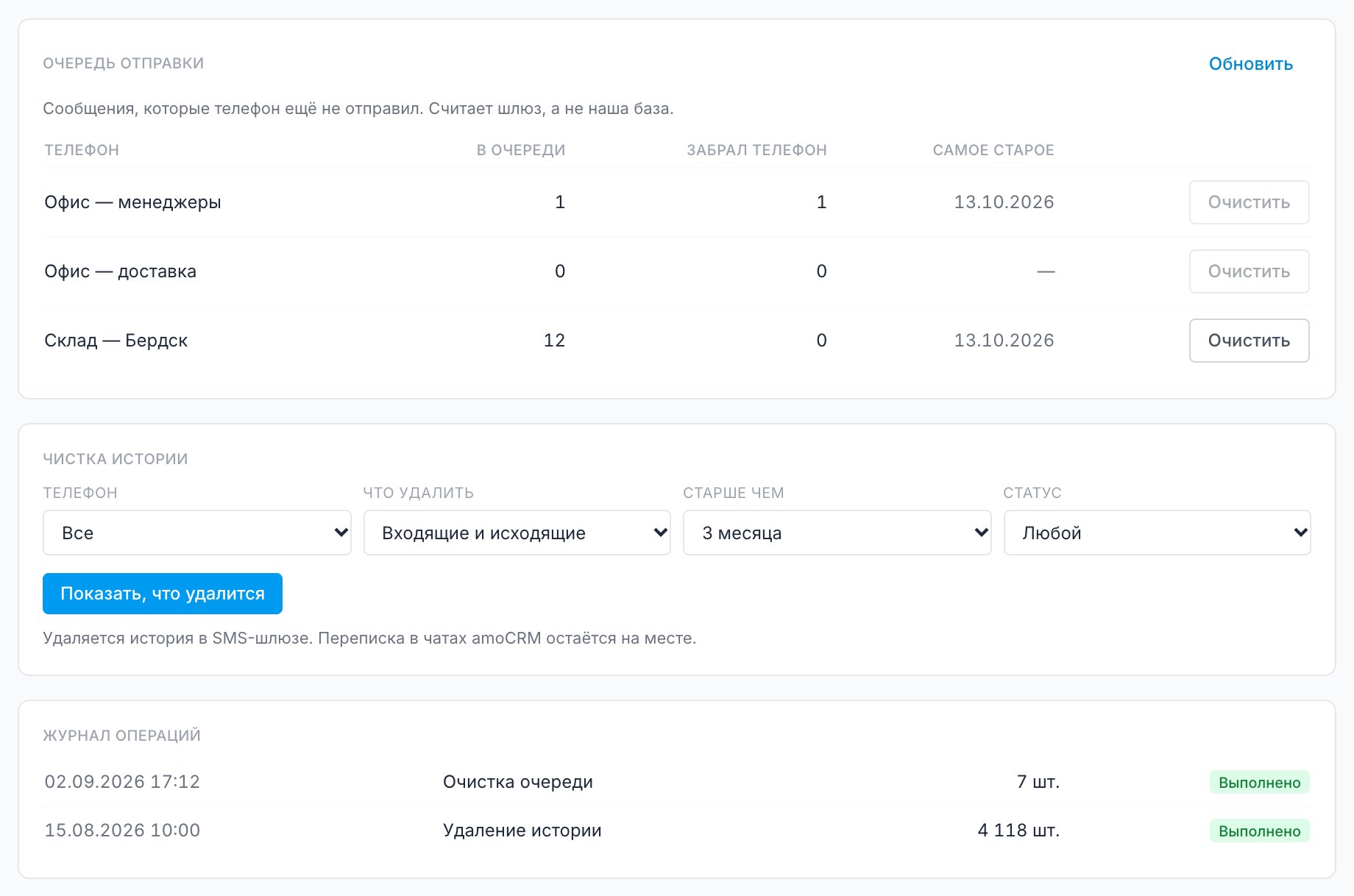Image resolution: width=1354 pixels, height=896 pixels.
Task: Click Выполнено badge for Удаление истории
Action: (1259, 831)
